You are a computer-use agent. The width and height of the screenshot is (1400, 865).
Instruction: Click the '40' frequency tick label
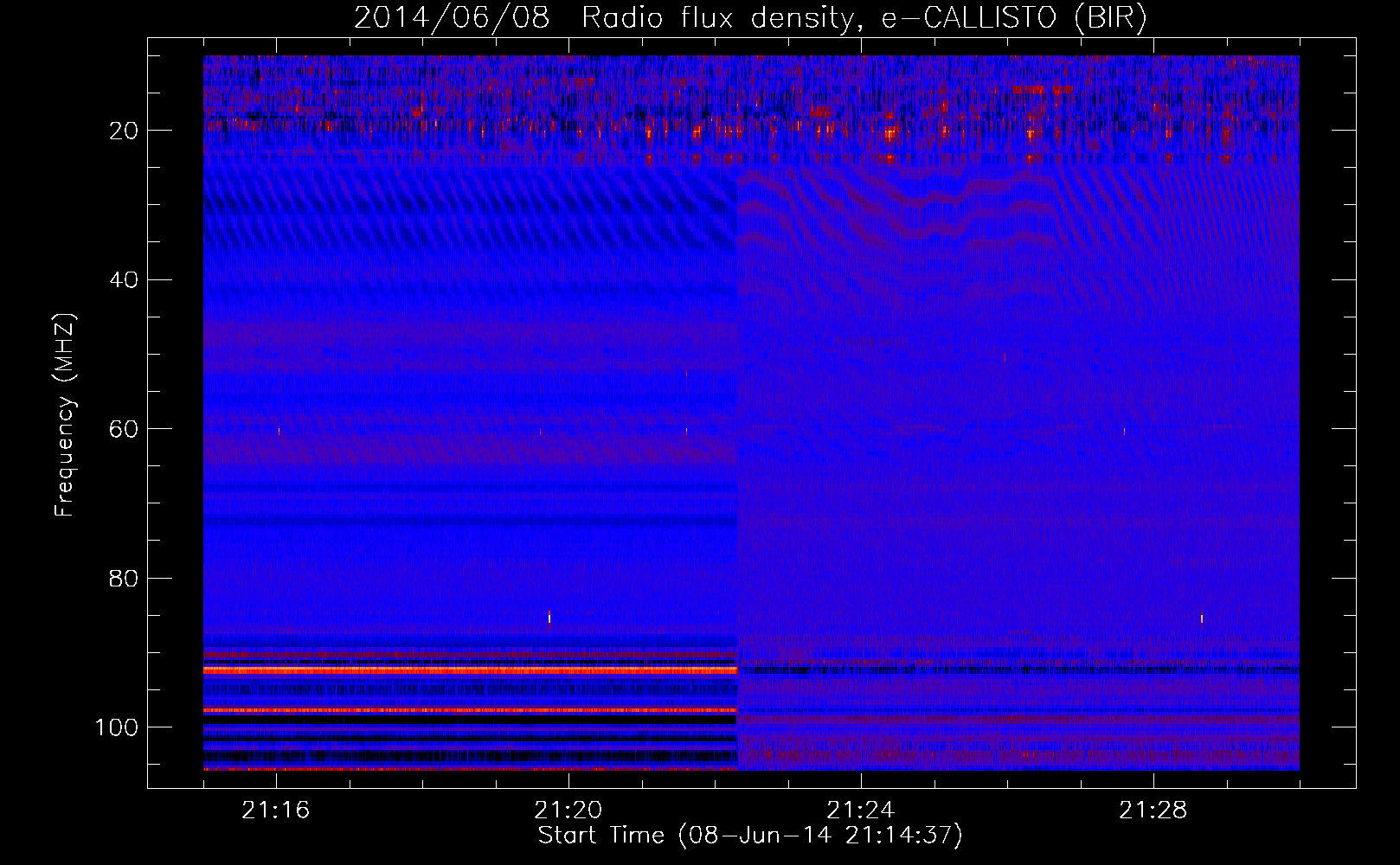(124, 280)
